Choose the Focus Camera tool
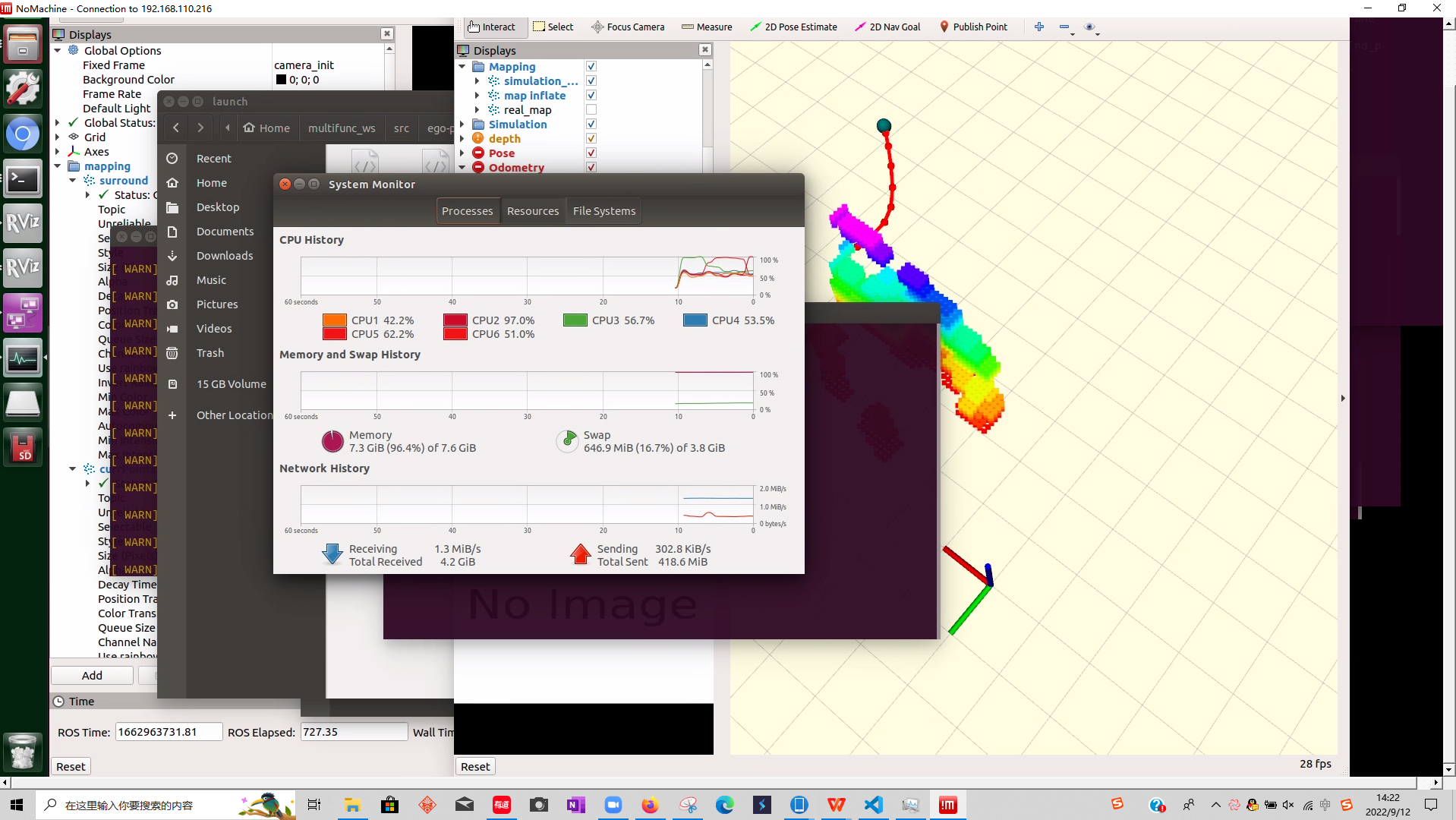The height and width of the screenshot is (820, 1456). [x=628, y=27]
